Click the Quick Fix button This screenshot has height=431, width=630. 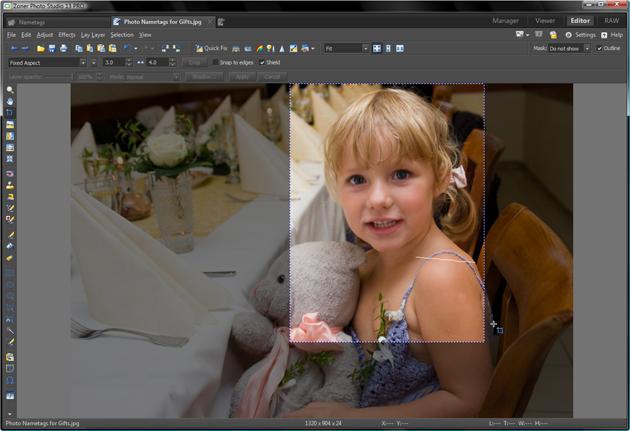coord(211,49)
